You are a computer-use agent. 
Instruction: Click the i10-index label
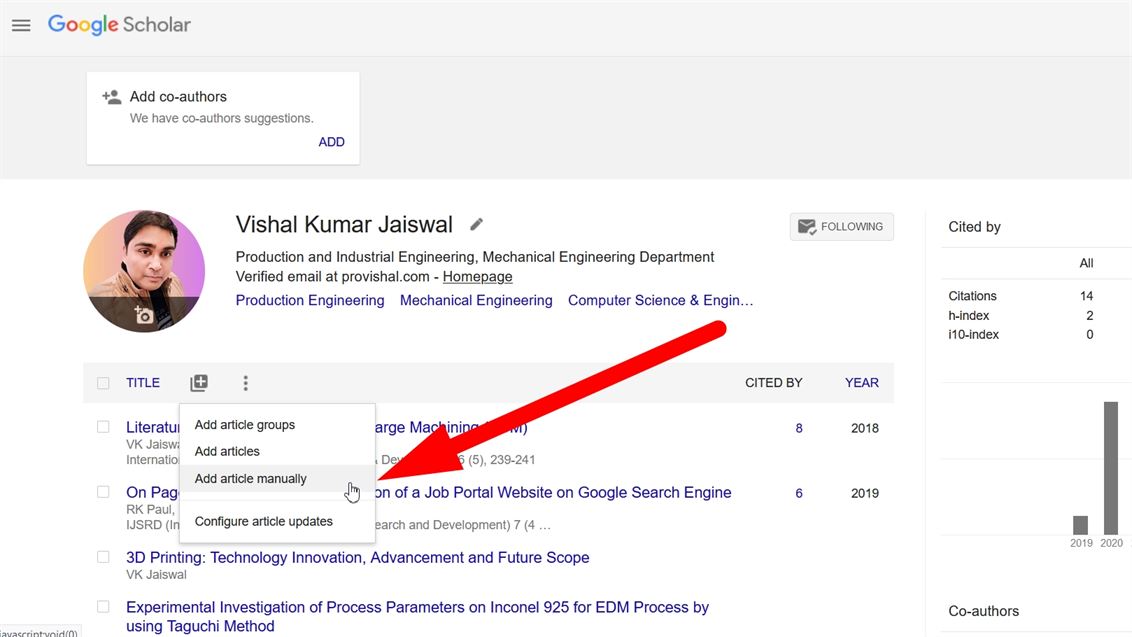(973, 334)
